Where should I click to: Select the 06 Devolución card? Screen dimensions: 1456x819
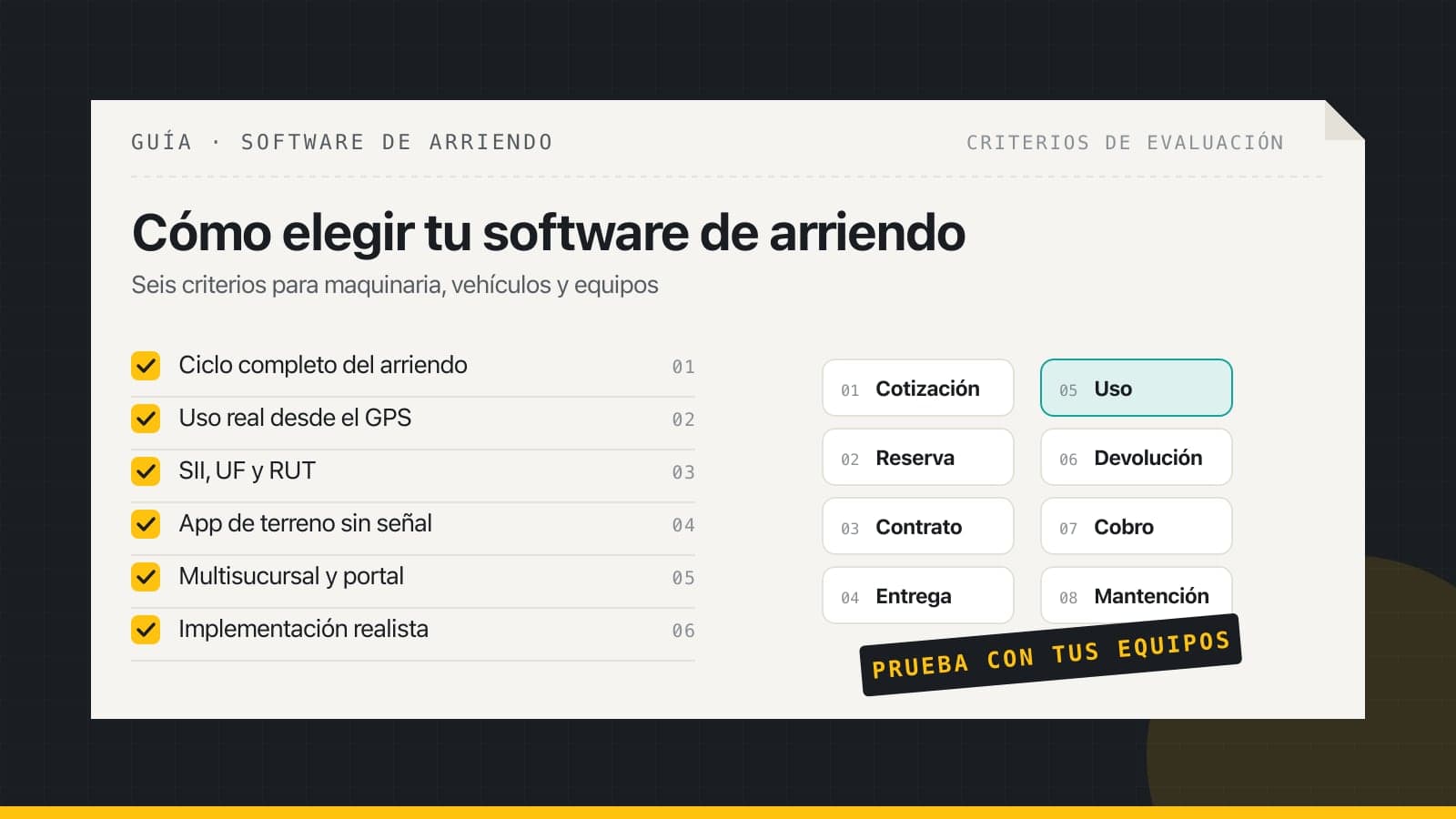pos(1137,457)
